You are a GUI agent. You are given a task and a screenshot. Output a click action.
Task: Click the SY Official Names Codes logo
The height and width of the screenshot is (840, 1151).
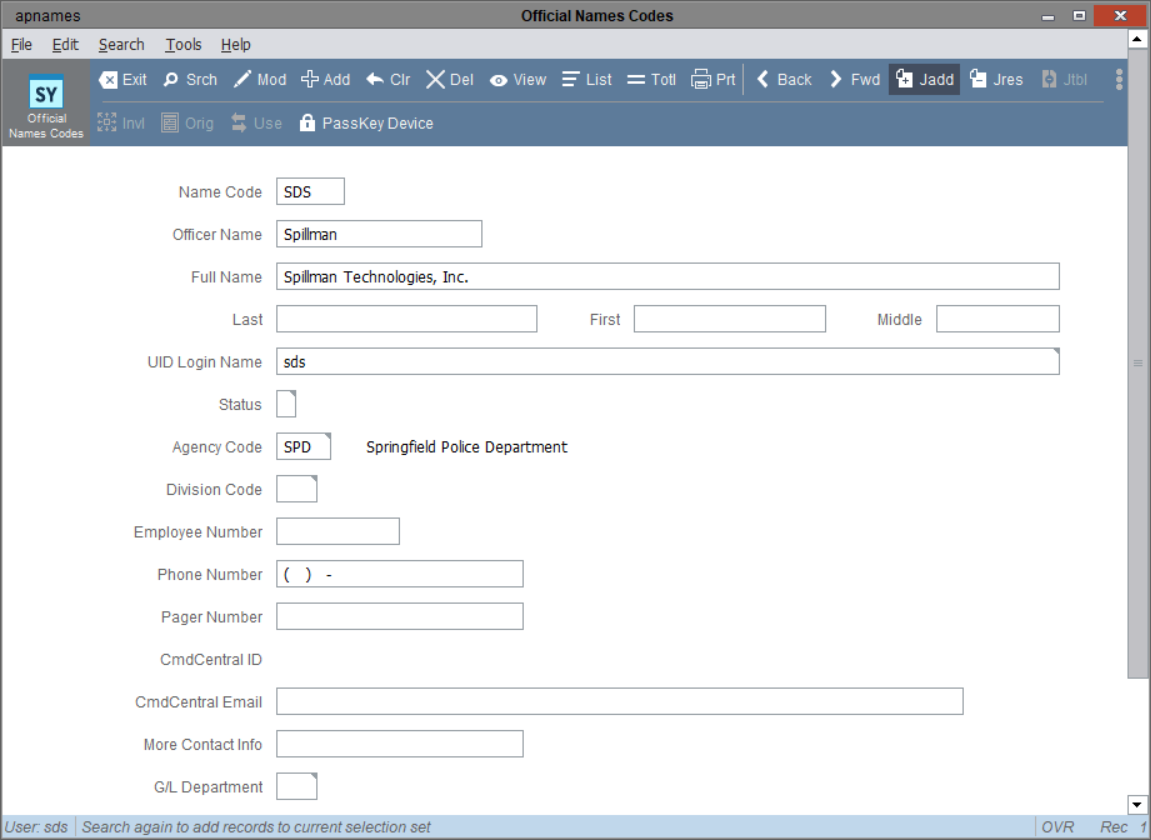coord(46,105)
